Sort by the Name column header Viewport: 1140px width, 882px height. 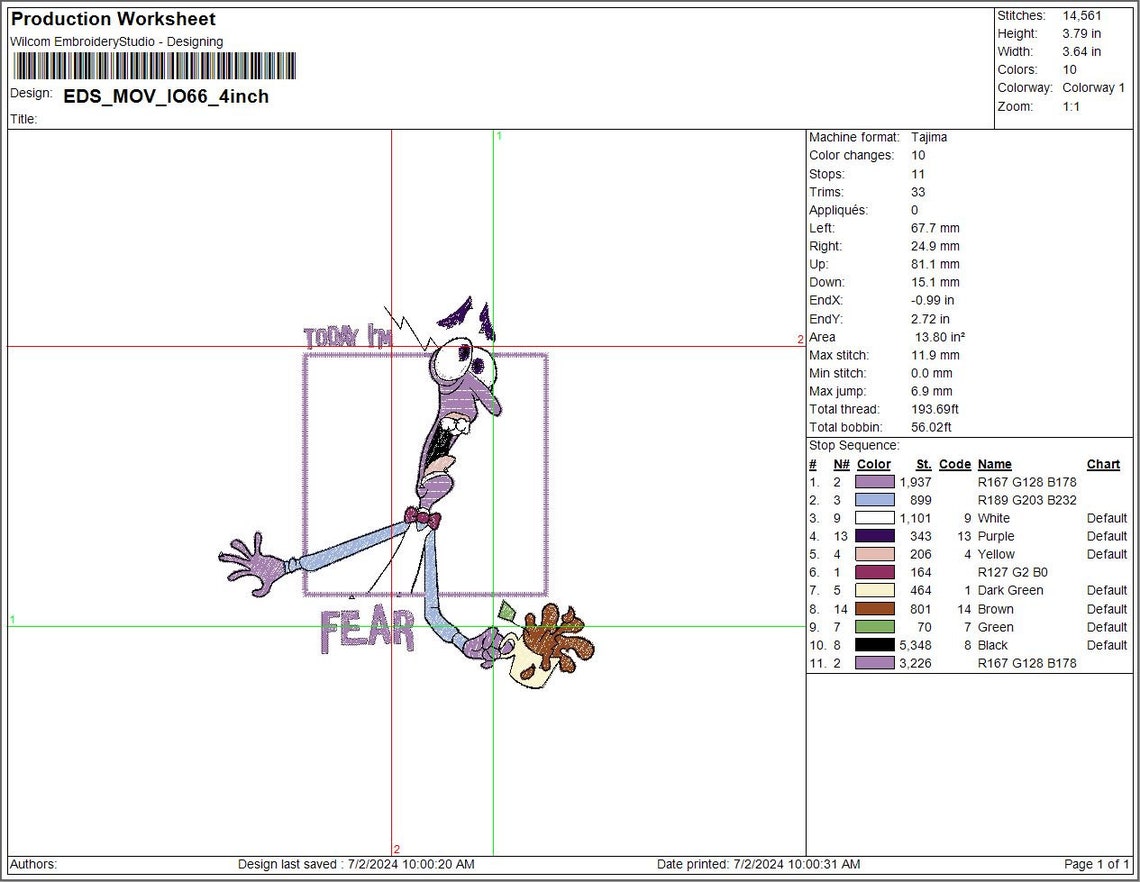pyautogui.click(x=995, y=464)
